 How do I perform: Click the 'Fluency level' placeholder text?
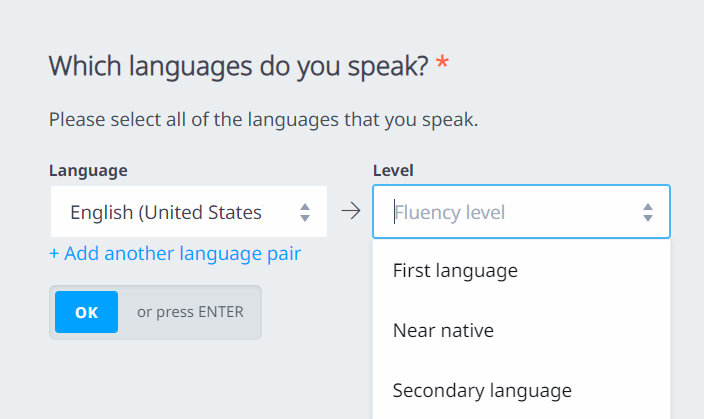450,212
